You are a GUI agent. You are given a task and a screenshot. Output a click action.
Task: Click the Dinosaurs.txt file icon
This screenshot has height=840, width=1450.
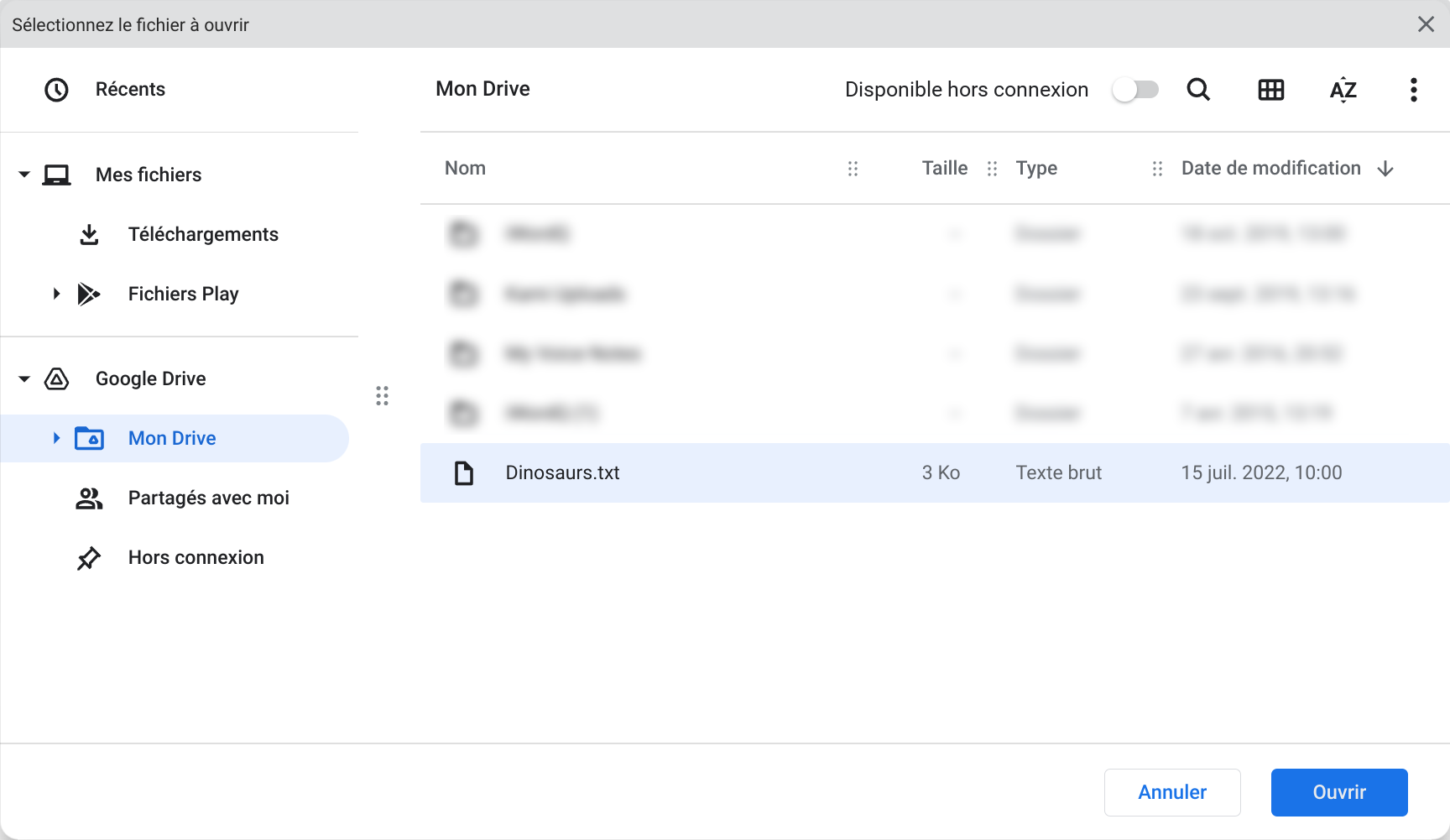tap(464, 473)
